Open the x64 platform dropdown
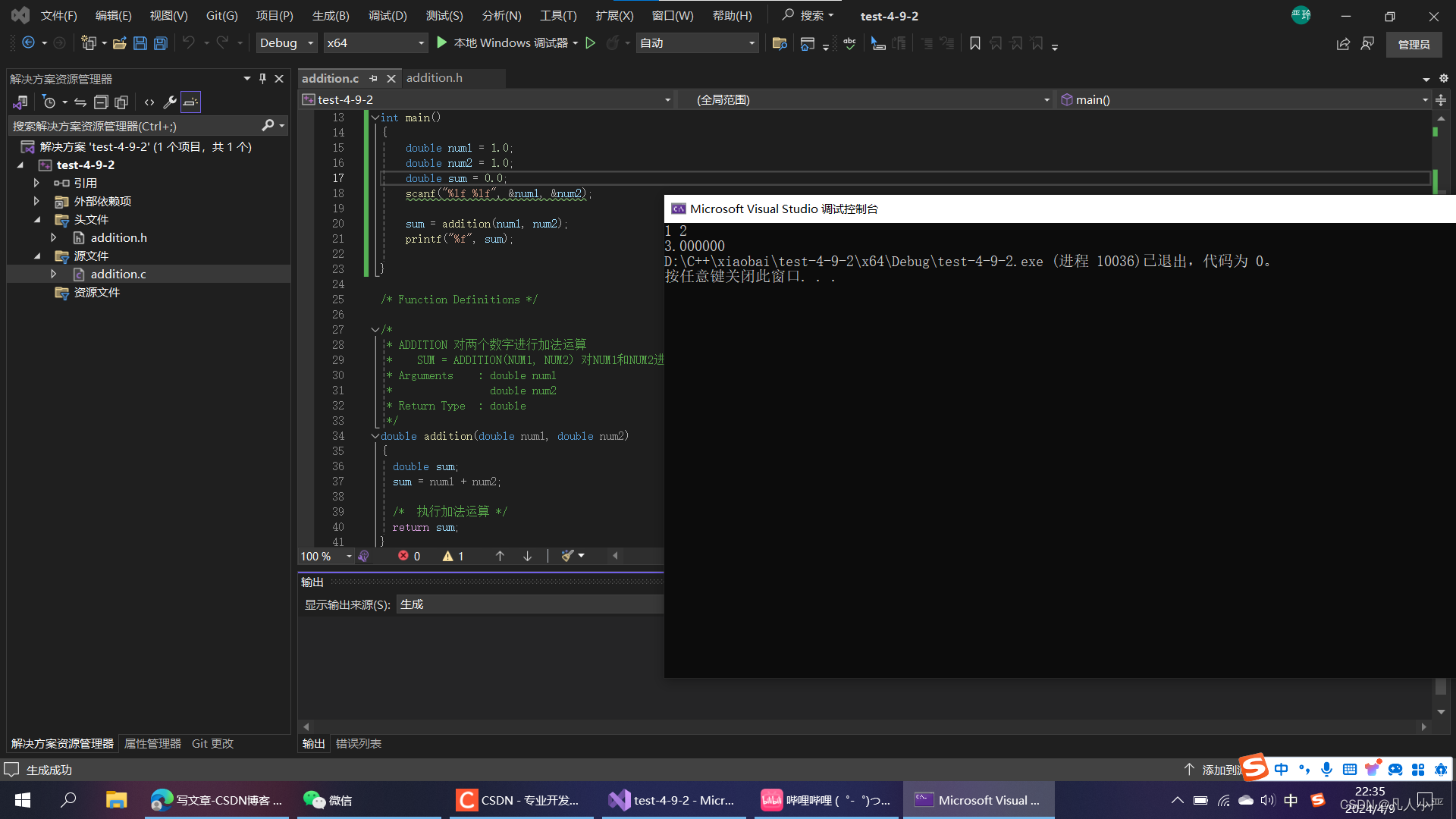Viewport: 1456px width, 819px height. (375, 43)
